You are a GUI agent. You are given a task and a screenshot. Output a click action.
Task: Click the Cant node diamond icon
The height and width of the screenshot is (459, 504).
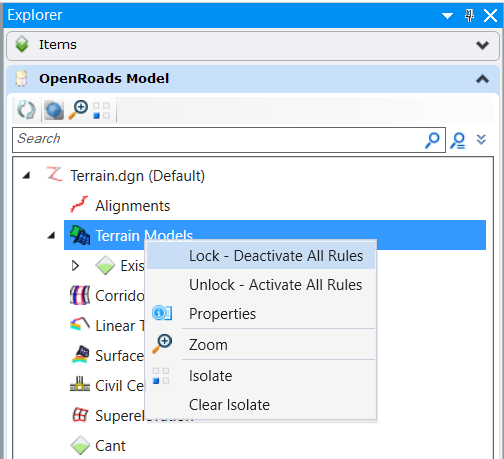[x=80, y=445]
